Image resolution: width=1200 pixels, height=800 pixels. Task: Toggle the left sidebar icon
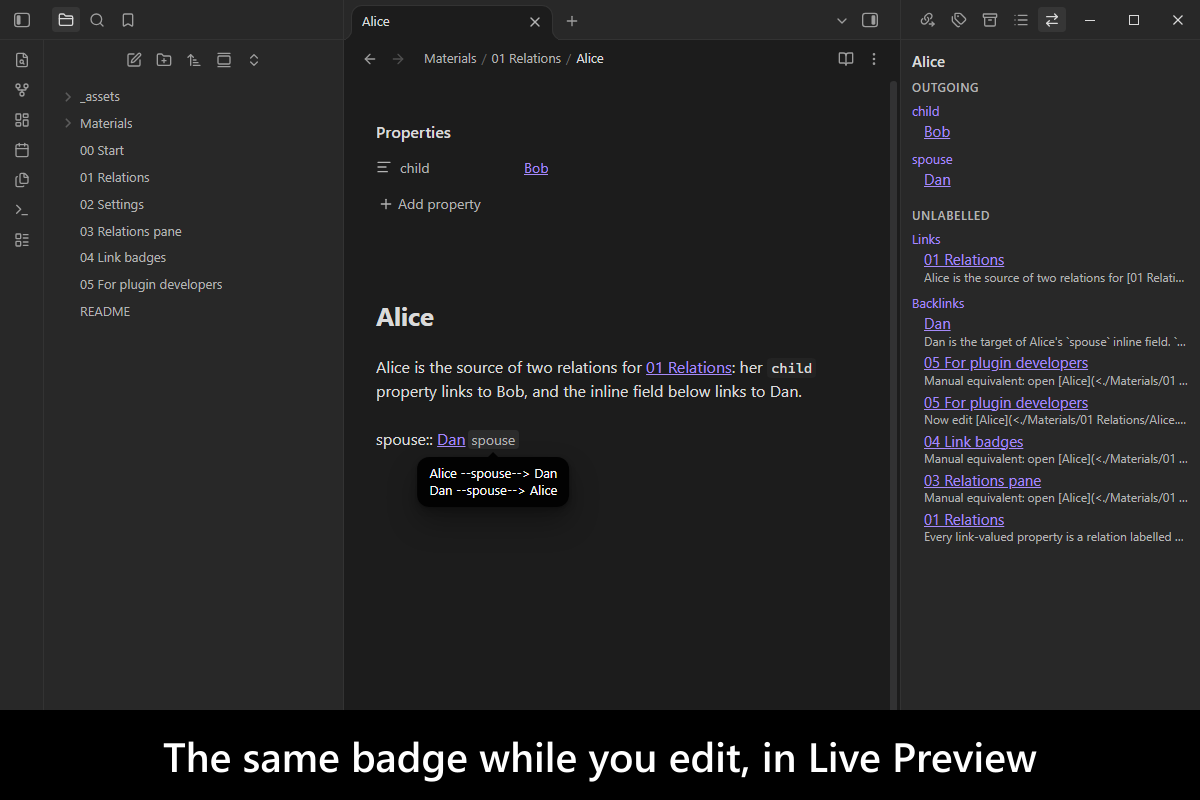click(x=22, y=20)
